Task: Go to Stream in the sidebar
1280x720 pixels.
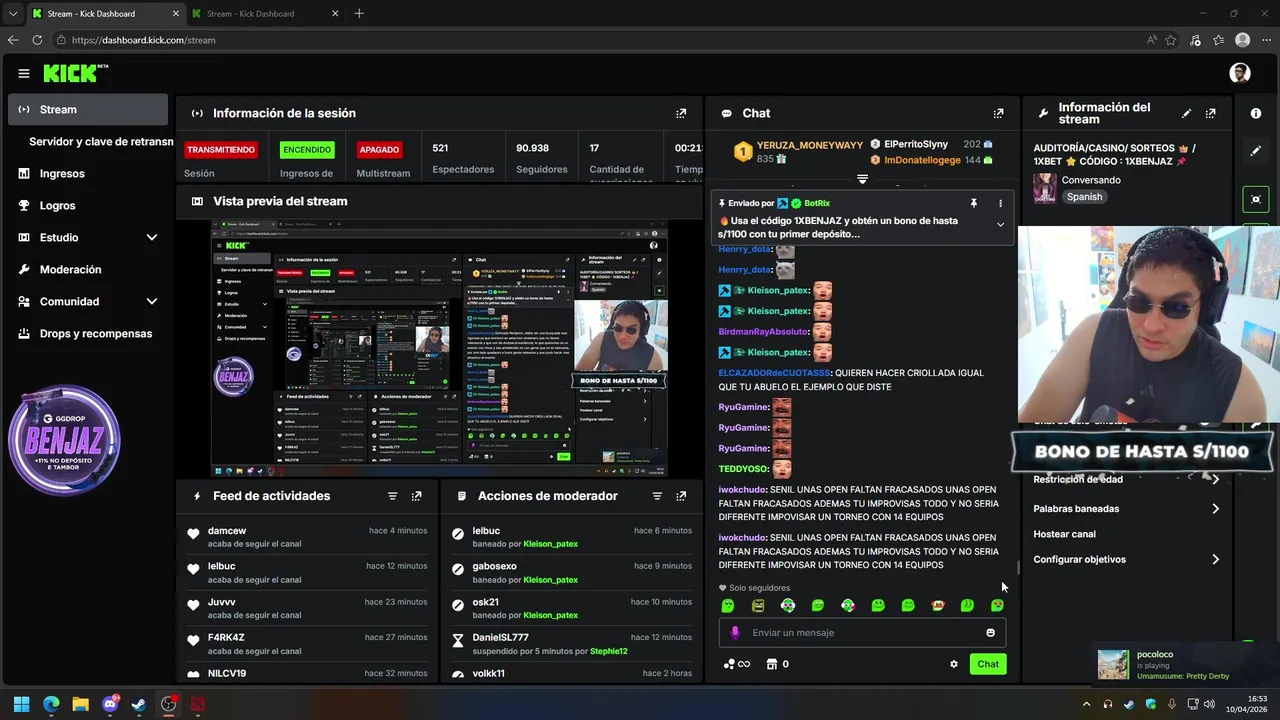Action: click(x=88, y=110)
